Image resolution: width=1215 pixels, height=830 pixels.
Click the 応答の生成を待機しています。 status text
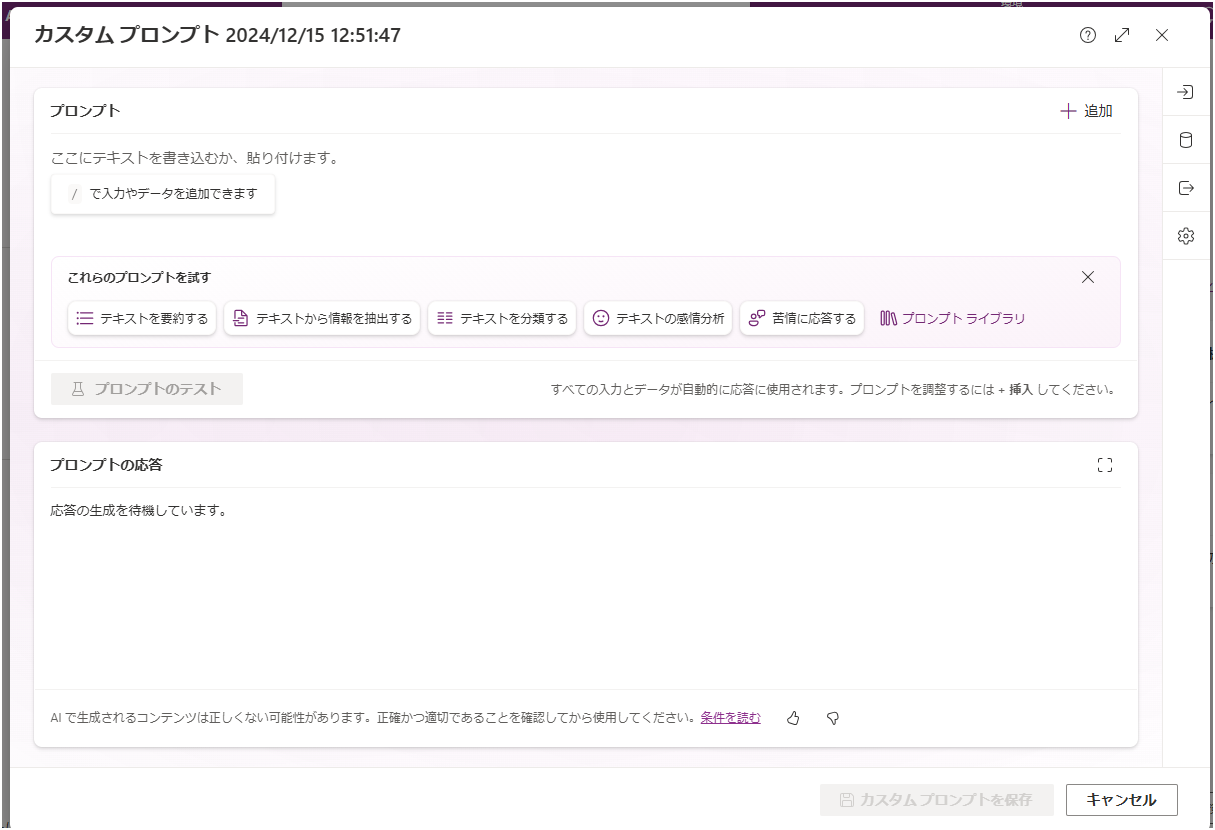(x=139, y=511)
